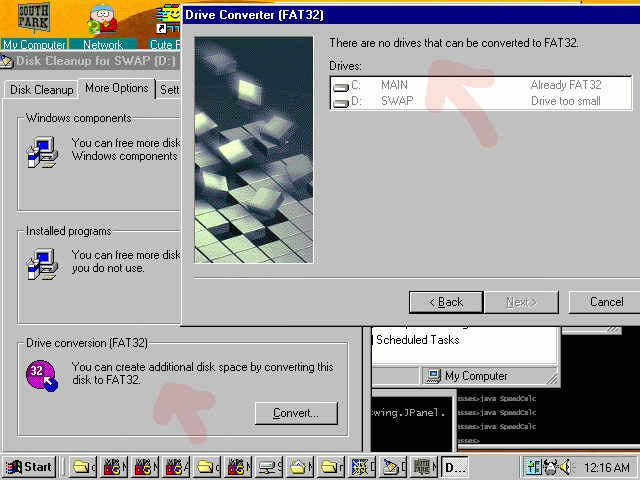Open the taskbar Disk Cleanup brush button
The image size is (640, 480).
394,467
